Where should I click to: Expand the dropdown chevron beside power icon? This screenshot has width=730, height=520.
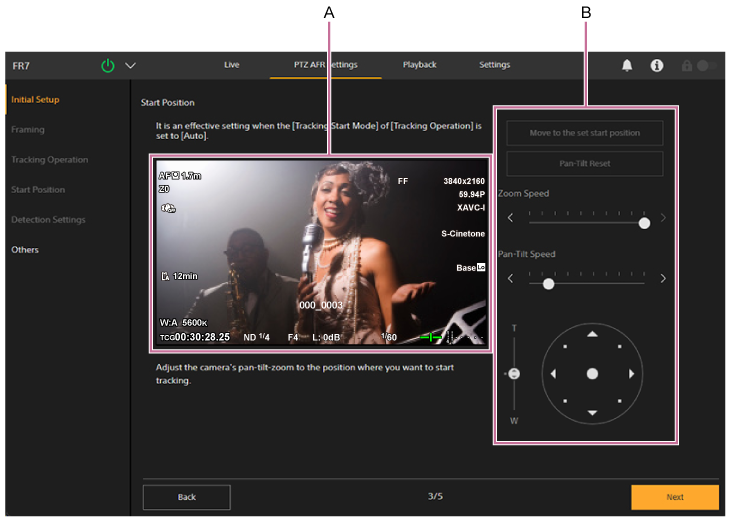[130, 66]
